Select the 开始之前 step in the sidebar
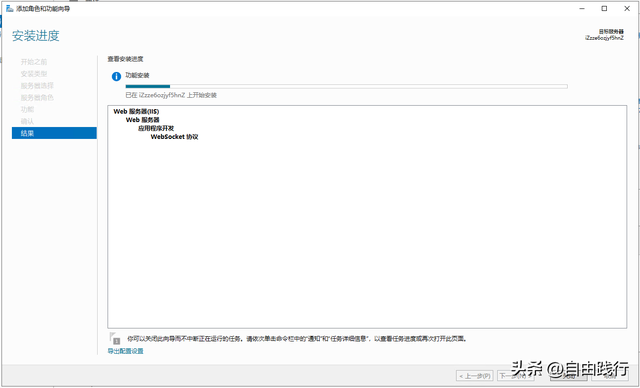This screenshot has height=388, width=640. pos(34,62)
